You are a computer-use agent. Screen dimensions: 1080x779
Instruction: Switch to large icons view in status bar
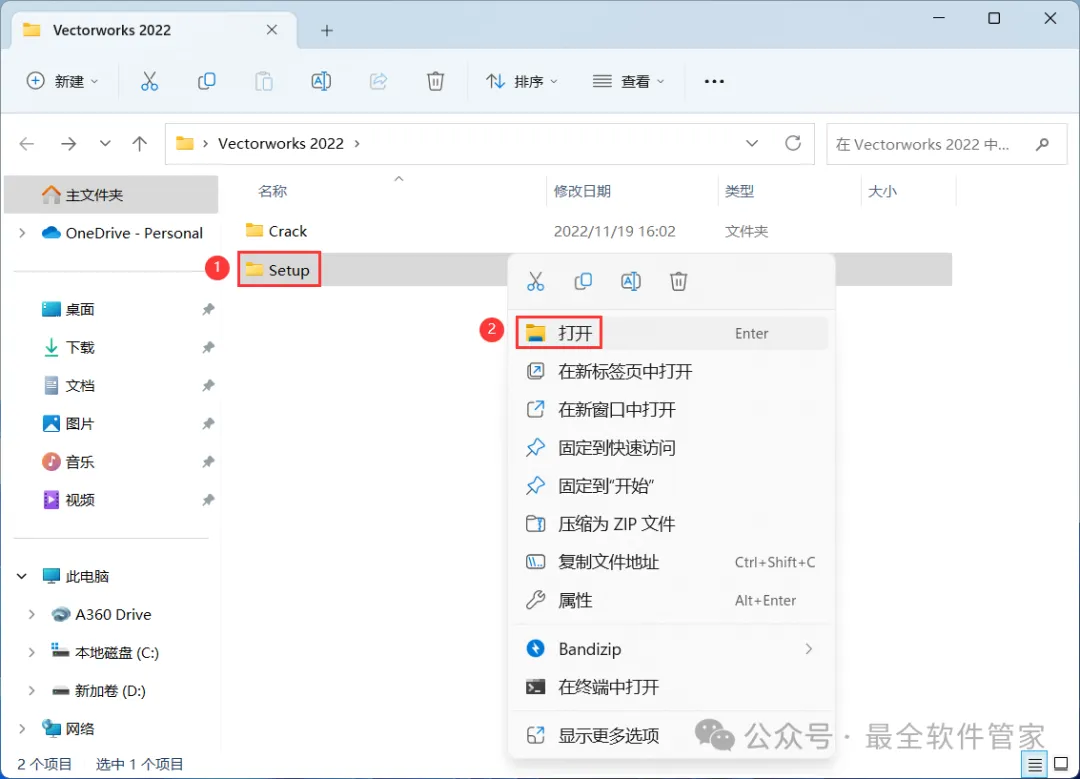(x=1061, y=763)
